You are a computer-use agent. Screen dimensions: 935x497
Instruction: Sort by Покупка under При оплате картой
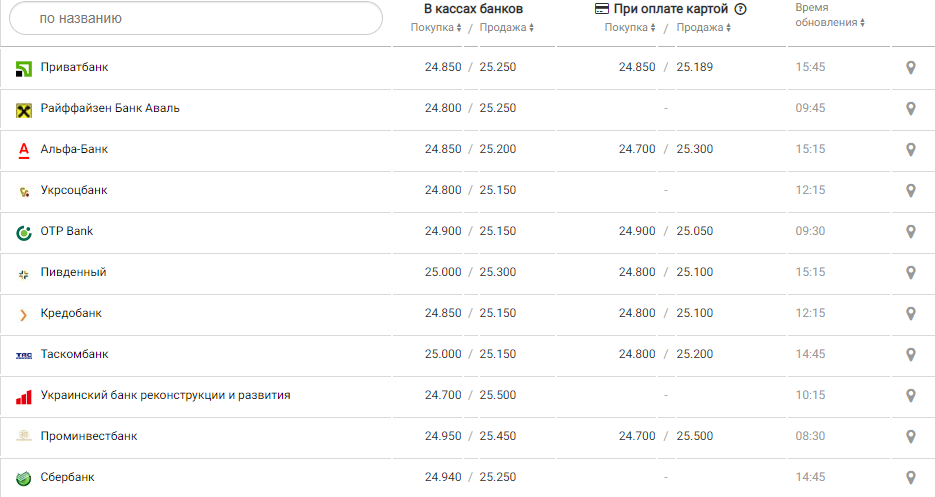pyautogui.click(x=630, y=28)
